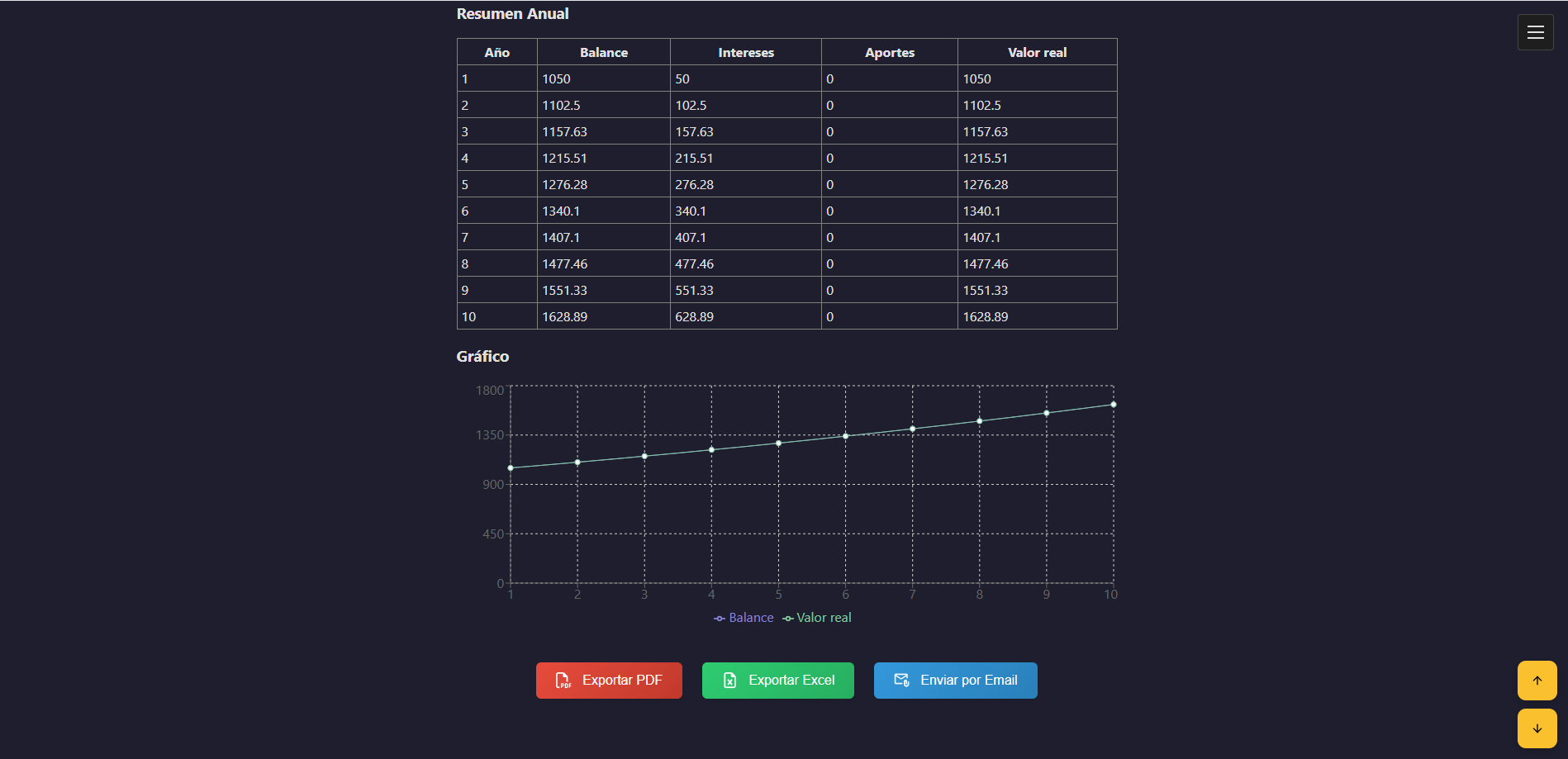The image size is (1568, 759).
Task: Click the Valor real column header
Action: tap(1037, 52)
